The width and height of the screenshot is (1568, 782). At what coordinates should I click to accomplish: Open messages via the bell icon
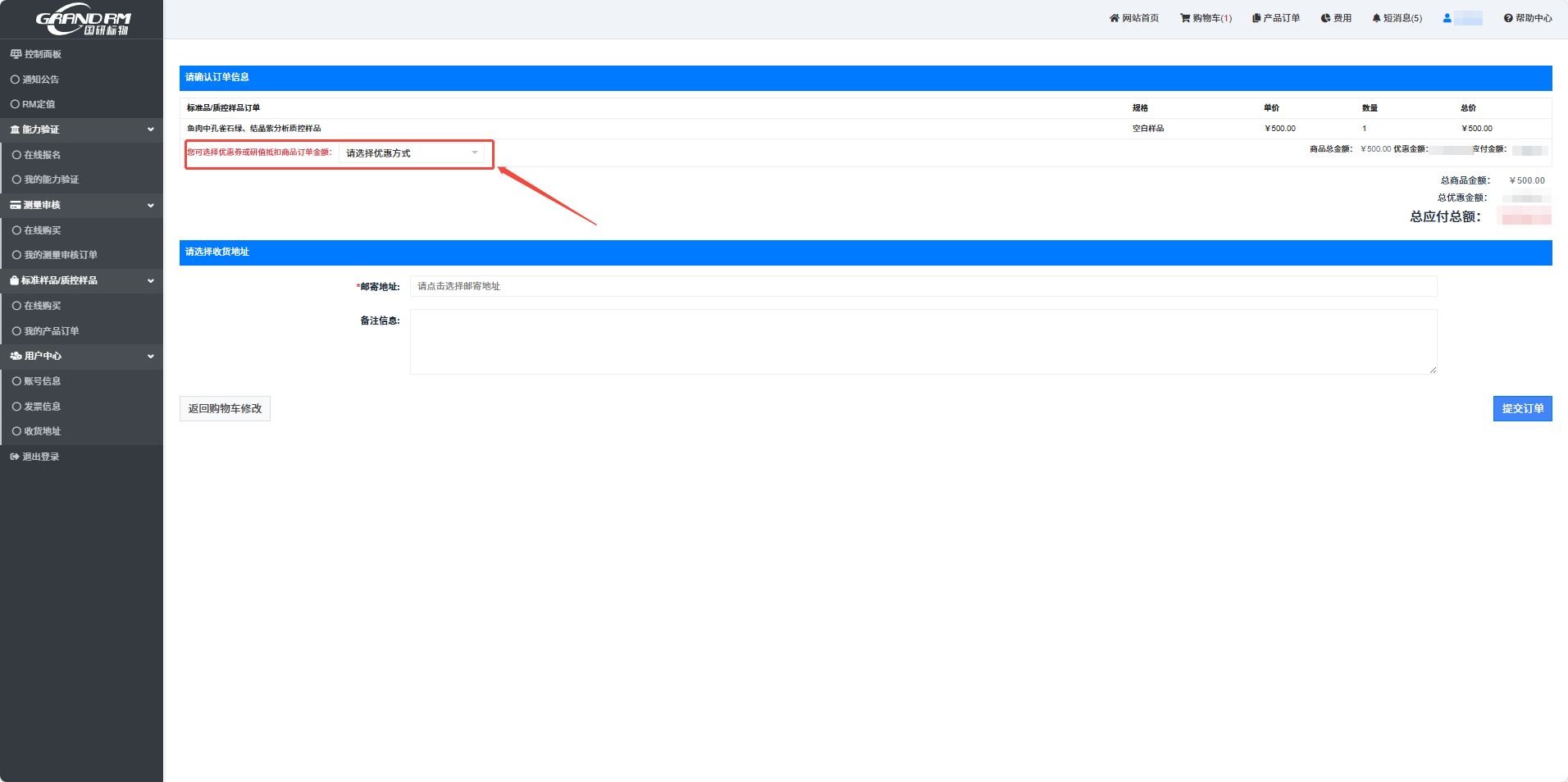click(1376, 18)
